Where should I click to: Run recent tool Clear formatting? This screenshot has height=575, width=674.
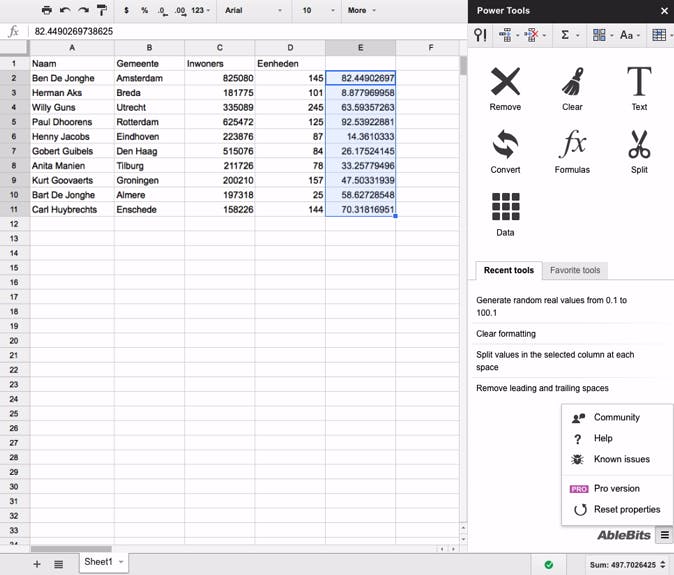[x=506, y=333]
